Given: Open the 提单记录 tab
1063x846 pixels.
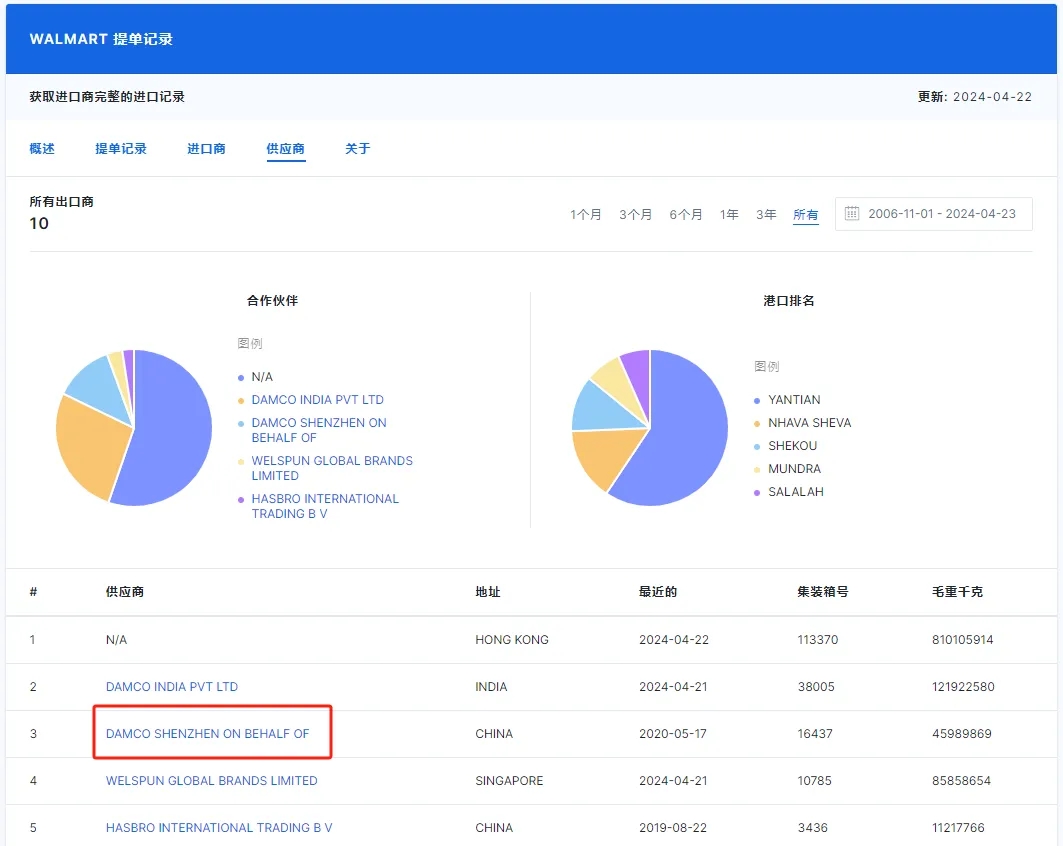Looking at the screenshot, I should (x=121, y=147).
